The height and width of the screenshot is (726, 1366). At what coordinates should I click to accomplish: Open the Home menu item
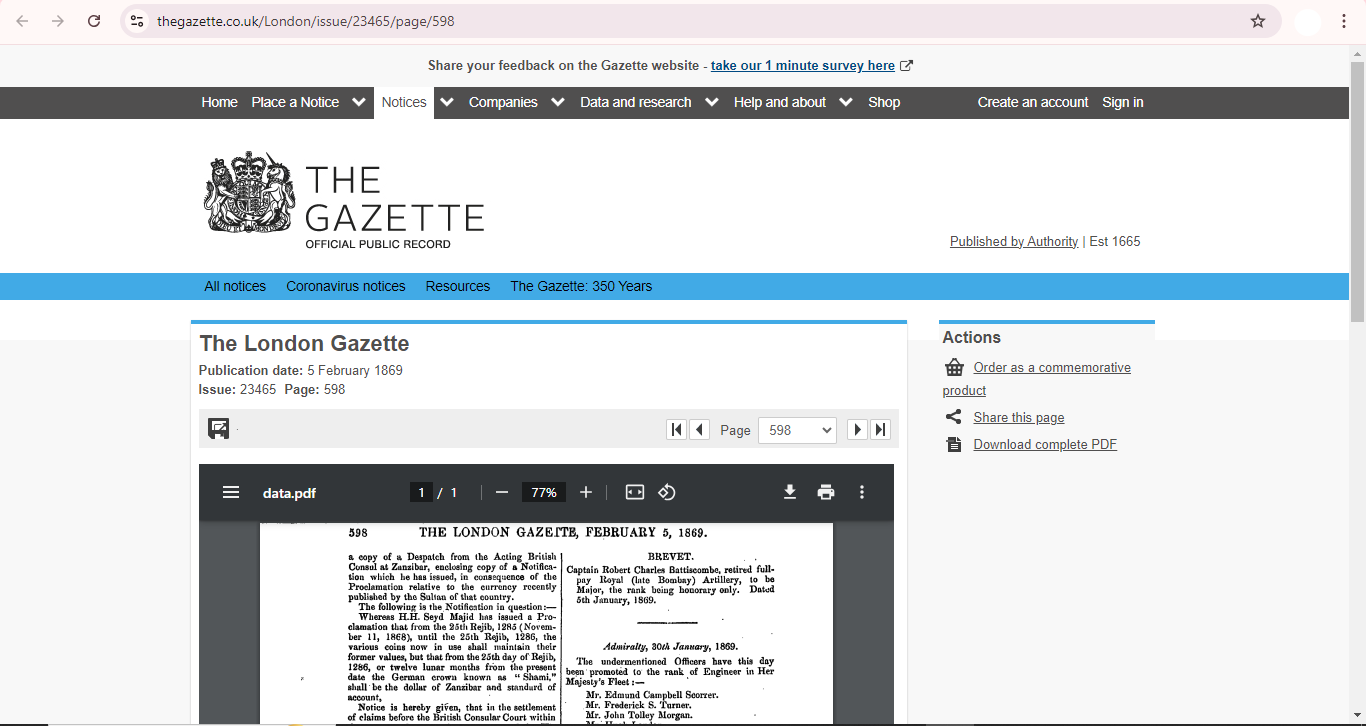(219, 102)
